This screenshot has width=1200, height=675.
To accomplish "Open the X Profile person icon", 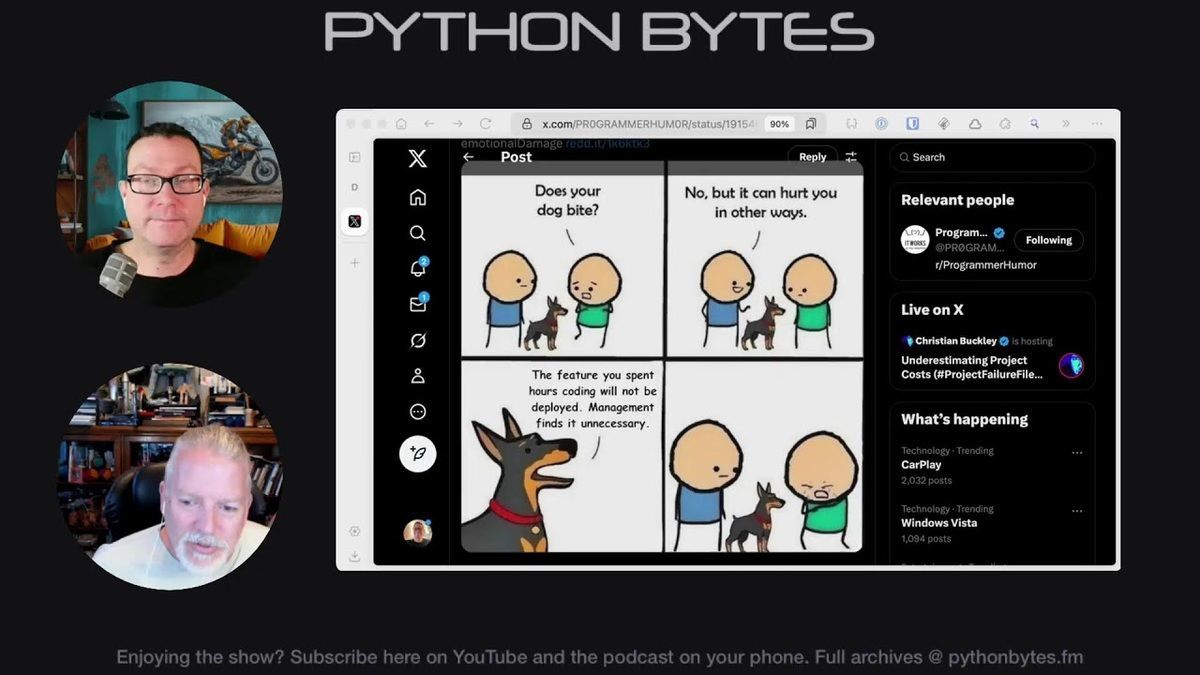I will [418, 376].
